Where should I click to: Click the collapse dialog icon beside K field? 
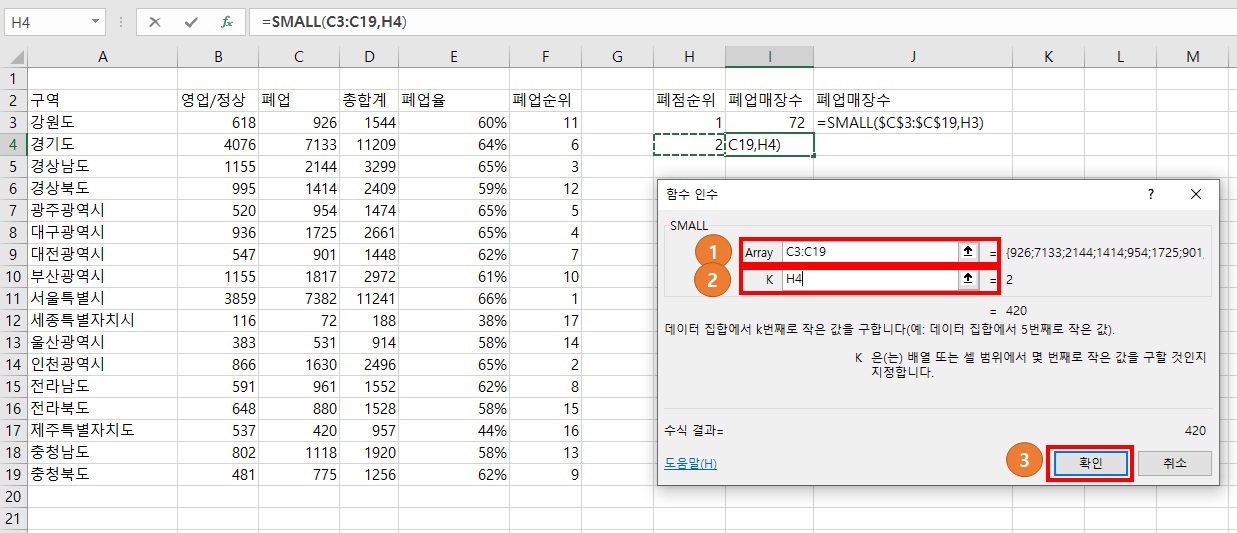pos(968,281)
